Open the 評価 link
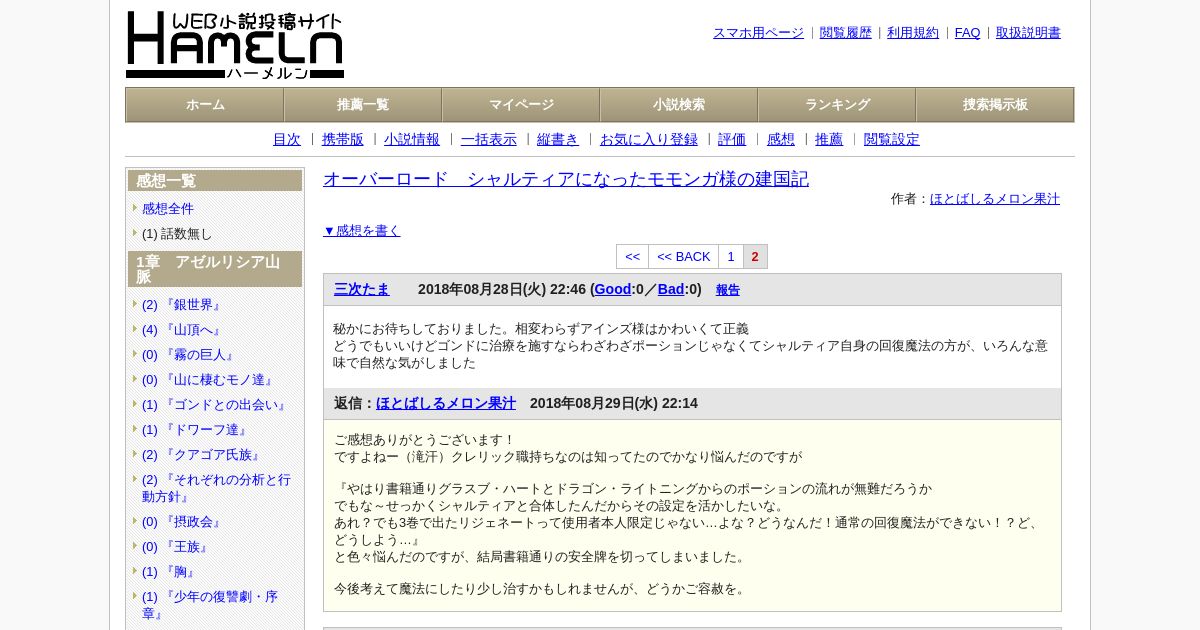Image resolution: width=1200 pixels, height=630 pixels. tap(732, 139)
